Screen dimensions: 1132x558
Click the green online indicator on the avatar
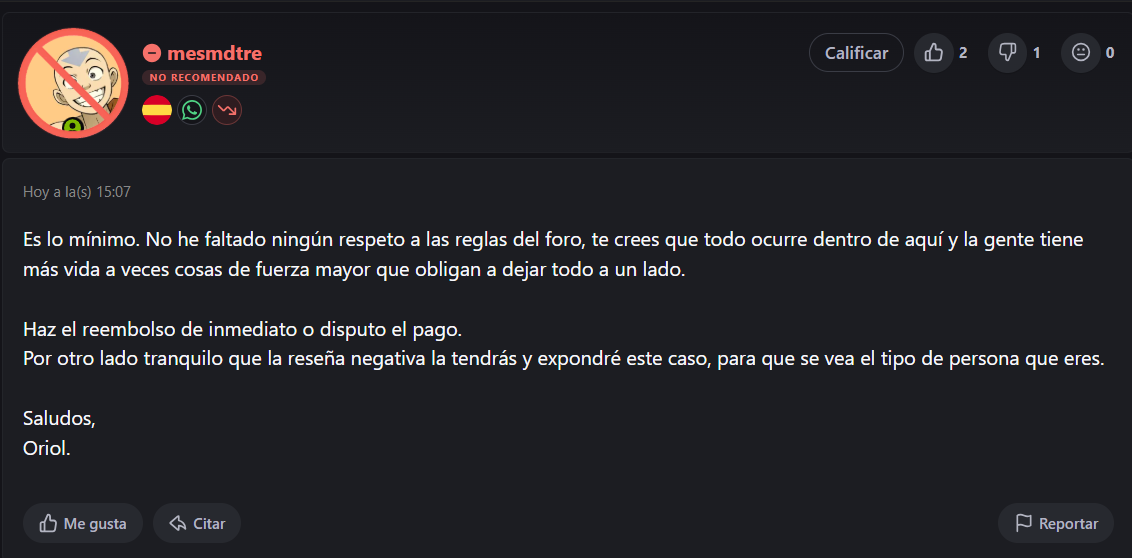point(71,127)
